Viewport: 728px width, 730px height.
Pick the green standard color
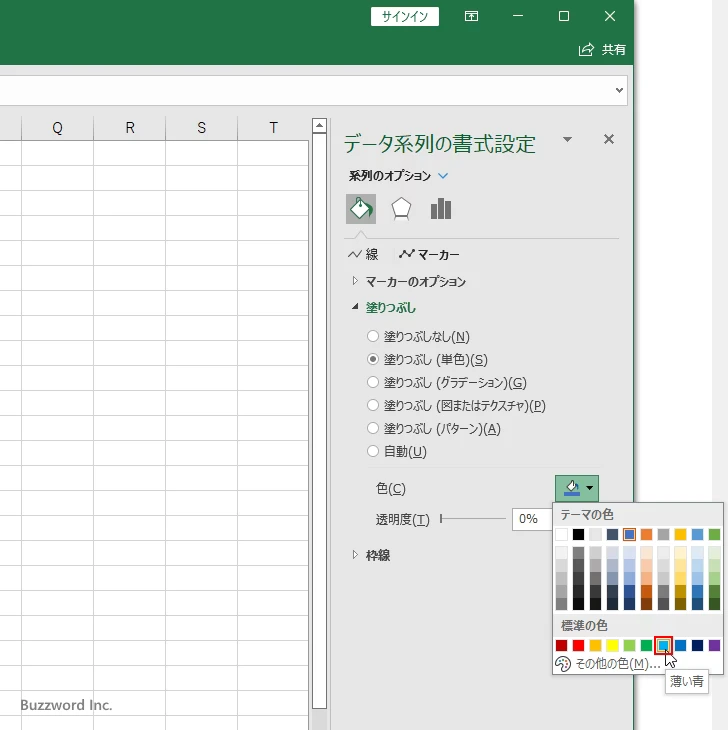(646, 645)
